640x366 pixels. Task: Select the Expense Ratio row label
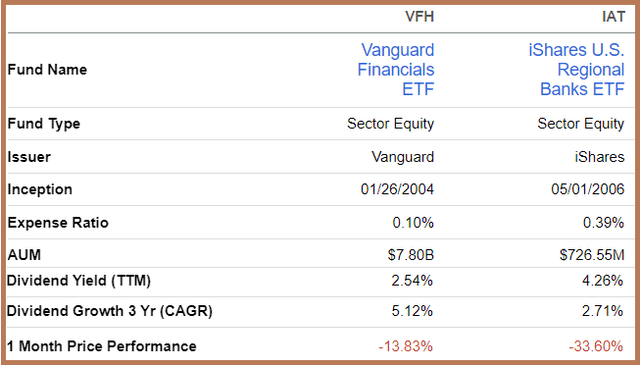coord(58,223)
